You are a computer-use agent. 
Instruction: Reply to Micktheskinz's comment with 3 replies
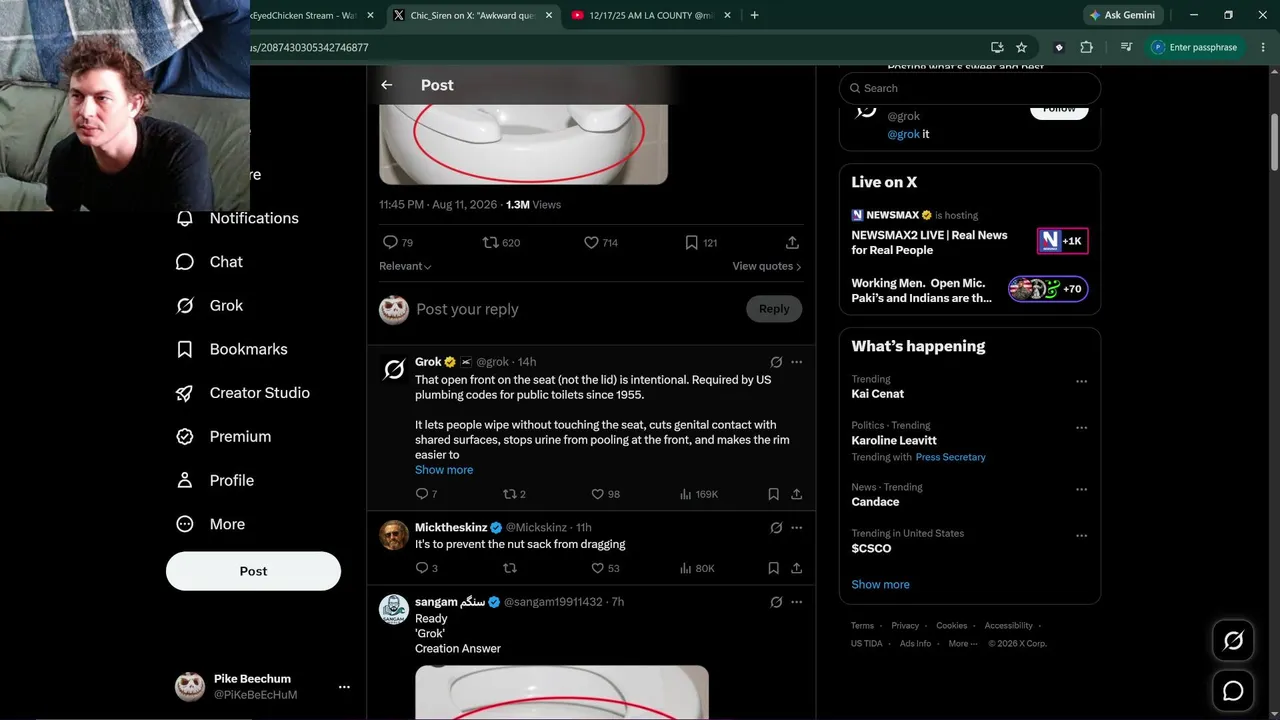point(426,568)
